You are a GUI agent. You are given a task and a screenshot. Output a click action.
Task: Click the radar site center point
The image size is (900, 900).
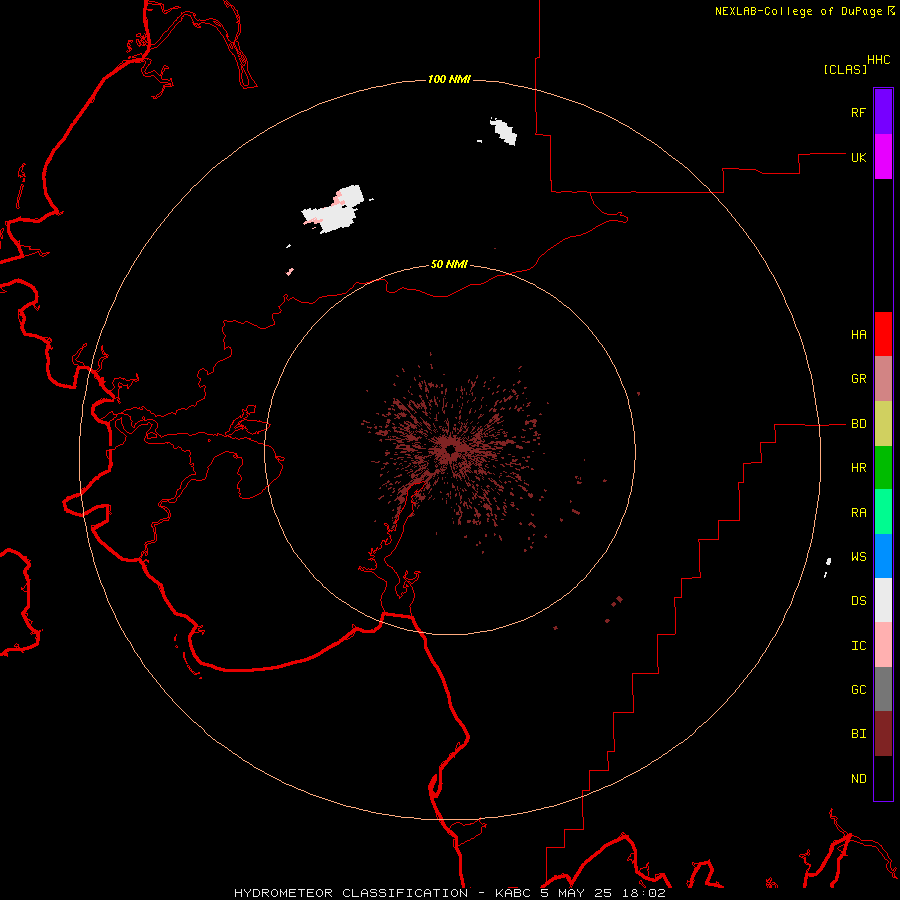point(451,449)
